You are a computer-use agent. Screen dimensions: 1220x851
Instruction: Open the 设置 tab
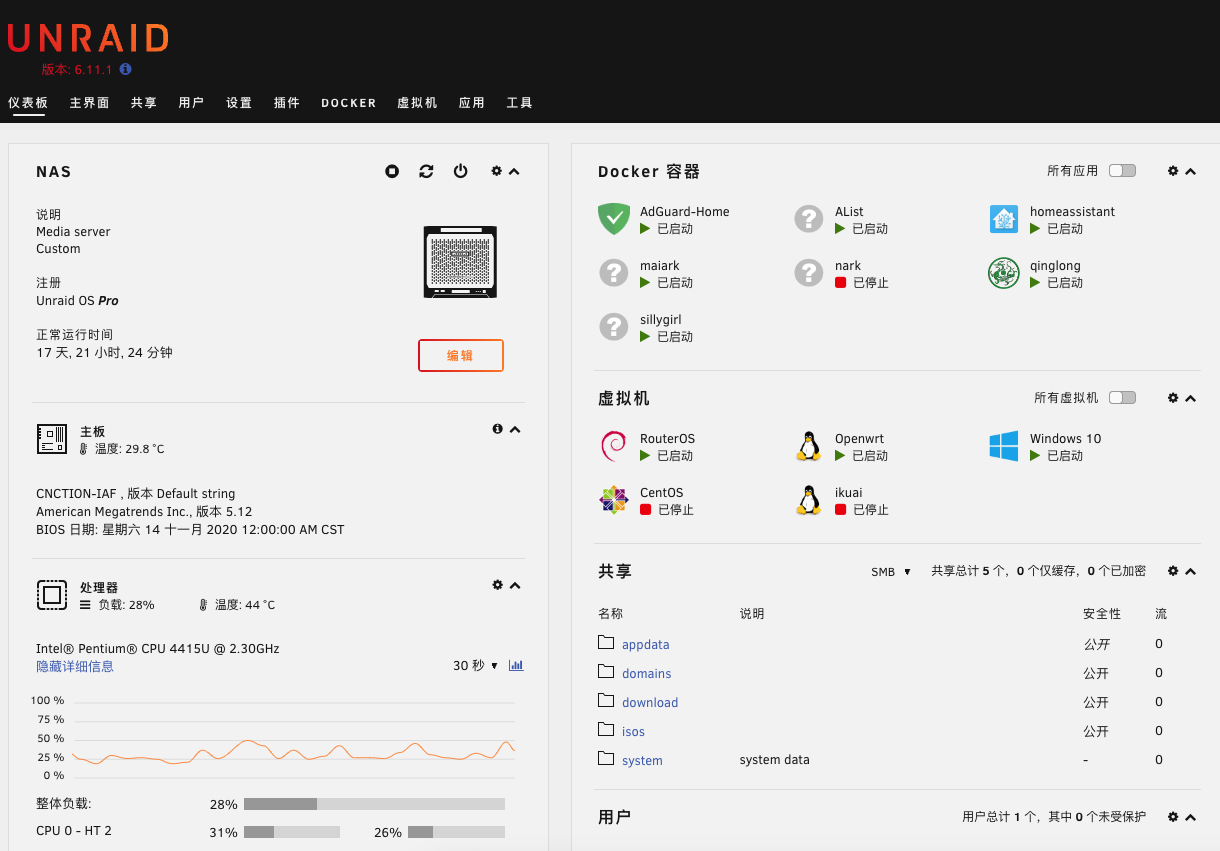click(x=239, y=103)
